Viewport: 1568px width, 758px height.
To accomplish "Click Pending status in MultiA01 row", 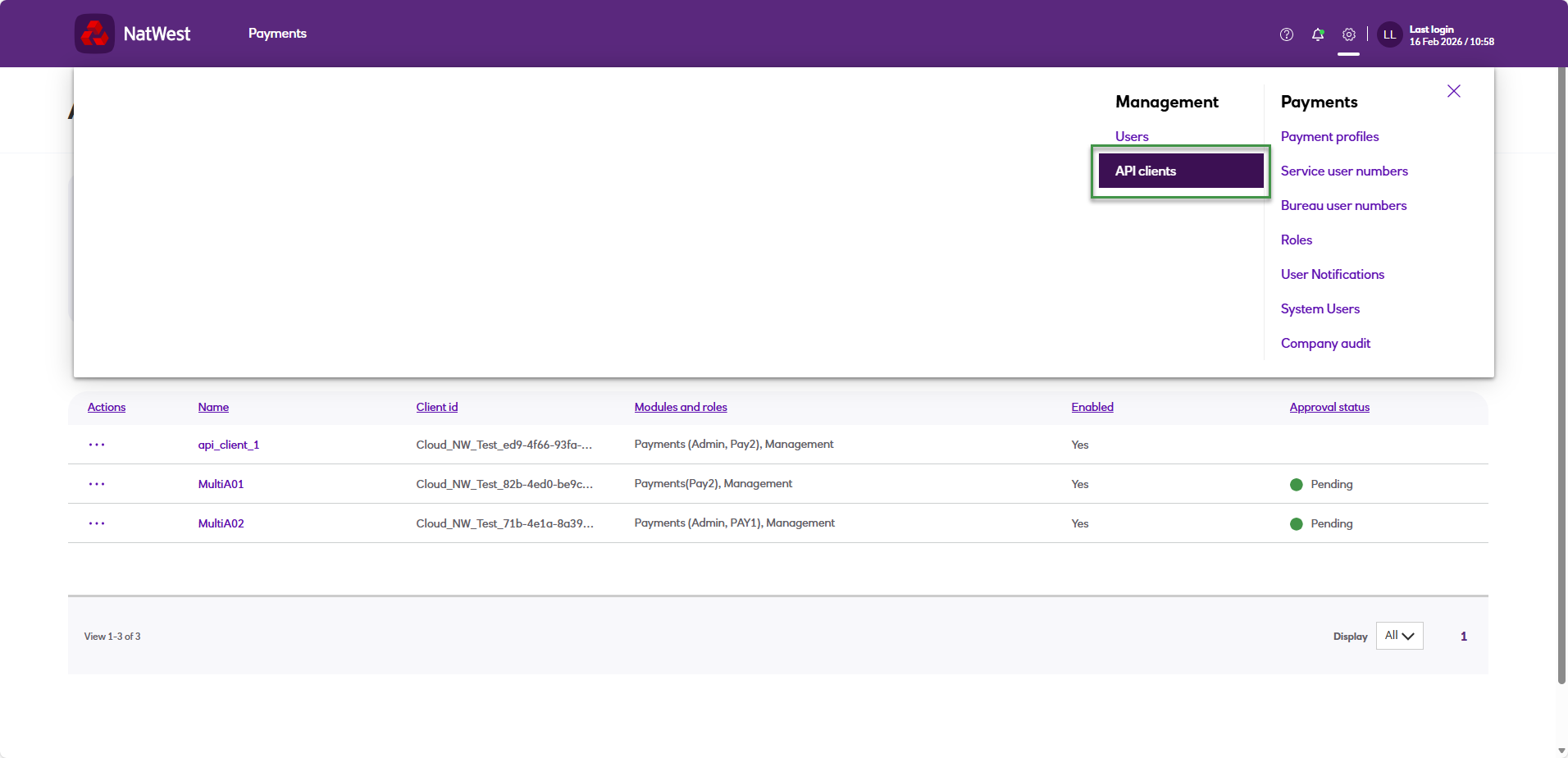I will pyautogui.click(x=1321, y=484).
